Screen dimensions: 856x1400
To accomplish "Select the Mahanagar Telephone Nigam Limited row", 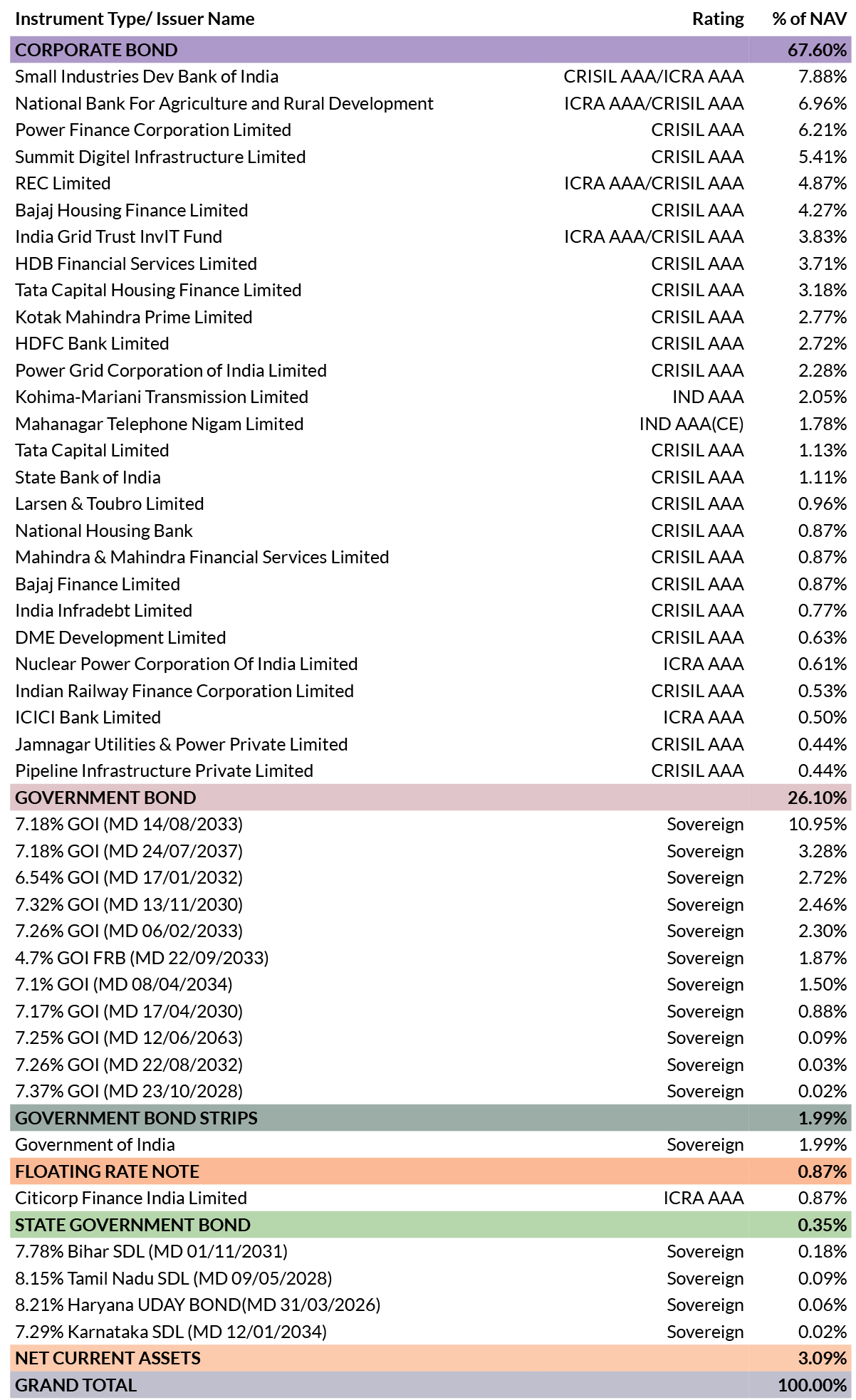I will 431,424.
